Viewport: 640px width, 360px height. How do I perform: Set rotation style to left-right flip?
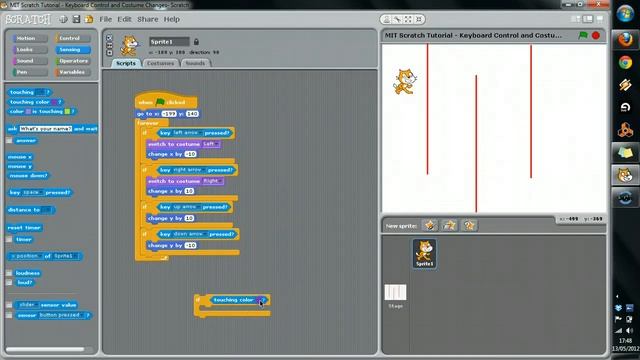(109, 45)
